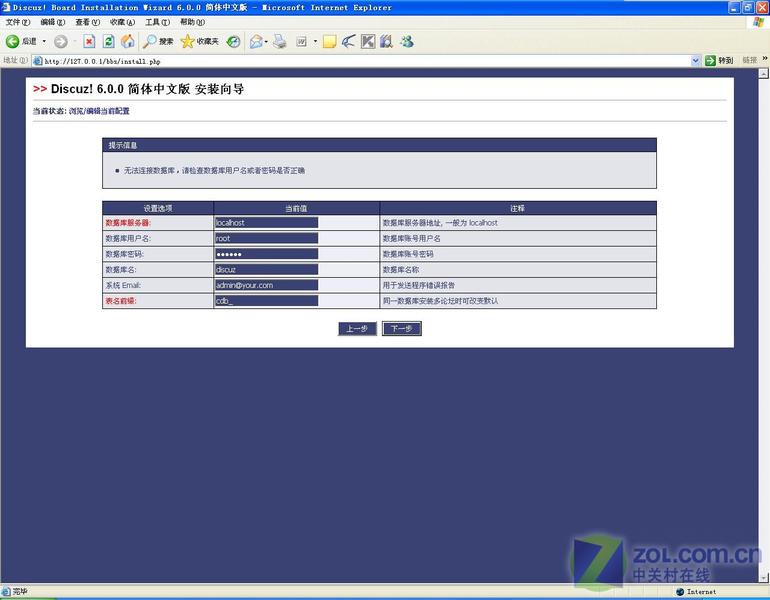
Task: Click the 转到 (Go) button
Action: (719, 60)
